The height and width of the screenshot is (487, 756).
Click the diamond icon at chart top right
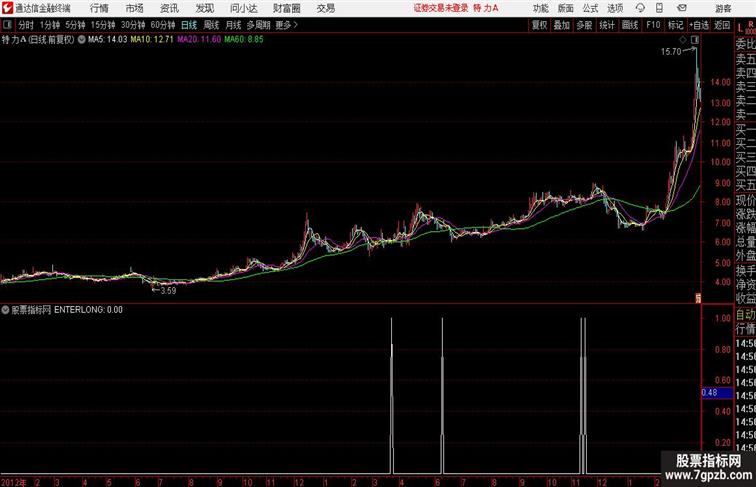pos(683,40)
